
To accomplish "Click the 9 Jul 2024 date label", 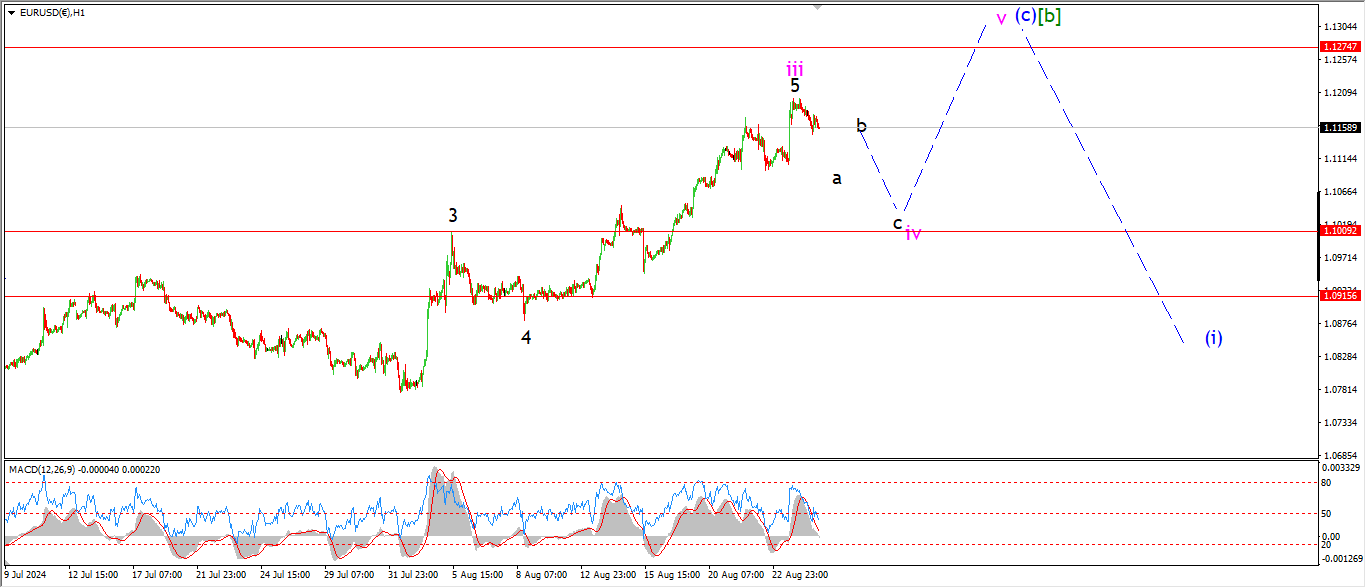I will 26,576.
